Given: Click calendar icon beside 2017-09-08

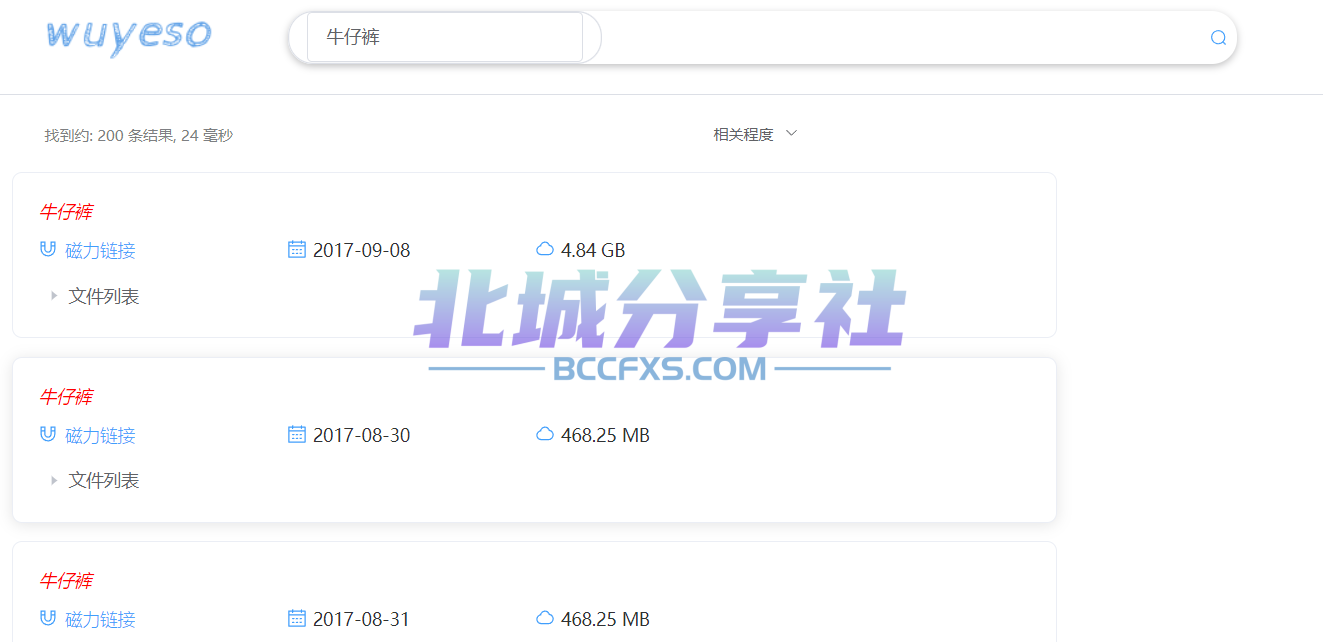Looking at the screenshot, I should 296,249.
